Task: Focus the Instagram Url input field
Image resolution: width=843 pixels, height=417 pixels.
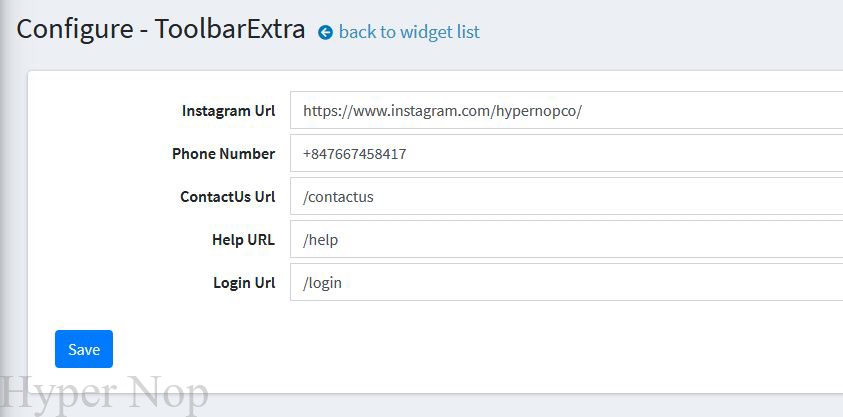Action: [567, 110]
